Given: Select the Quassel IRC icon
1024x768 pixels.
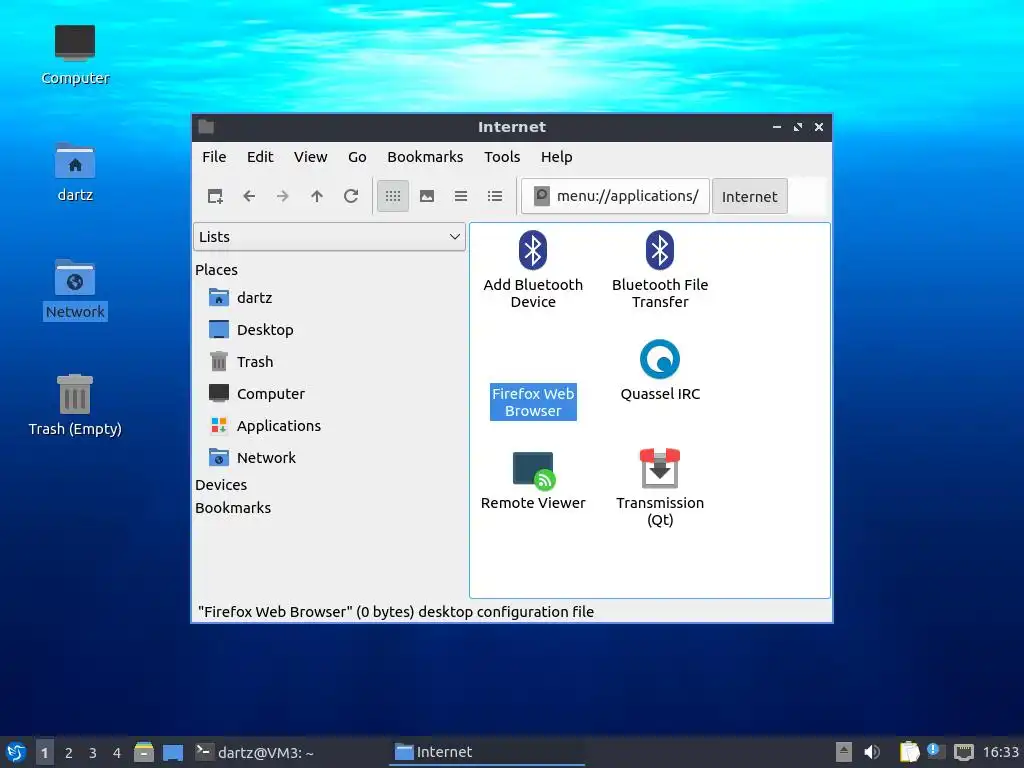Looking at the screenshot, I should 660,370.
